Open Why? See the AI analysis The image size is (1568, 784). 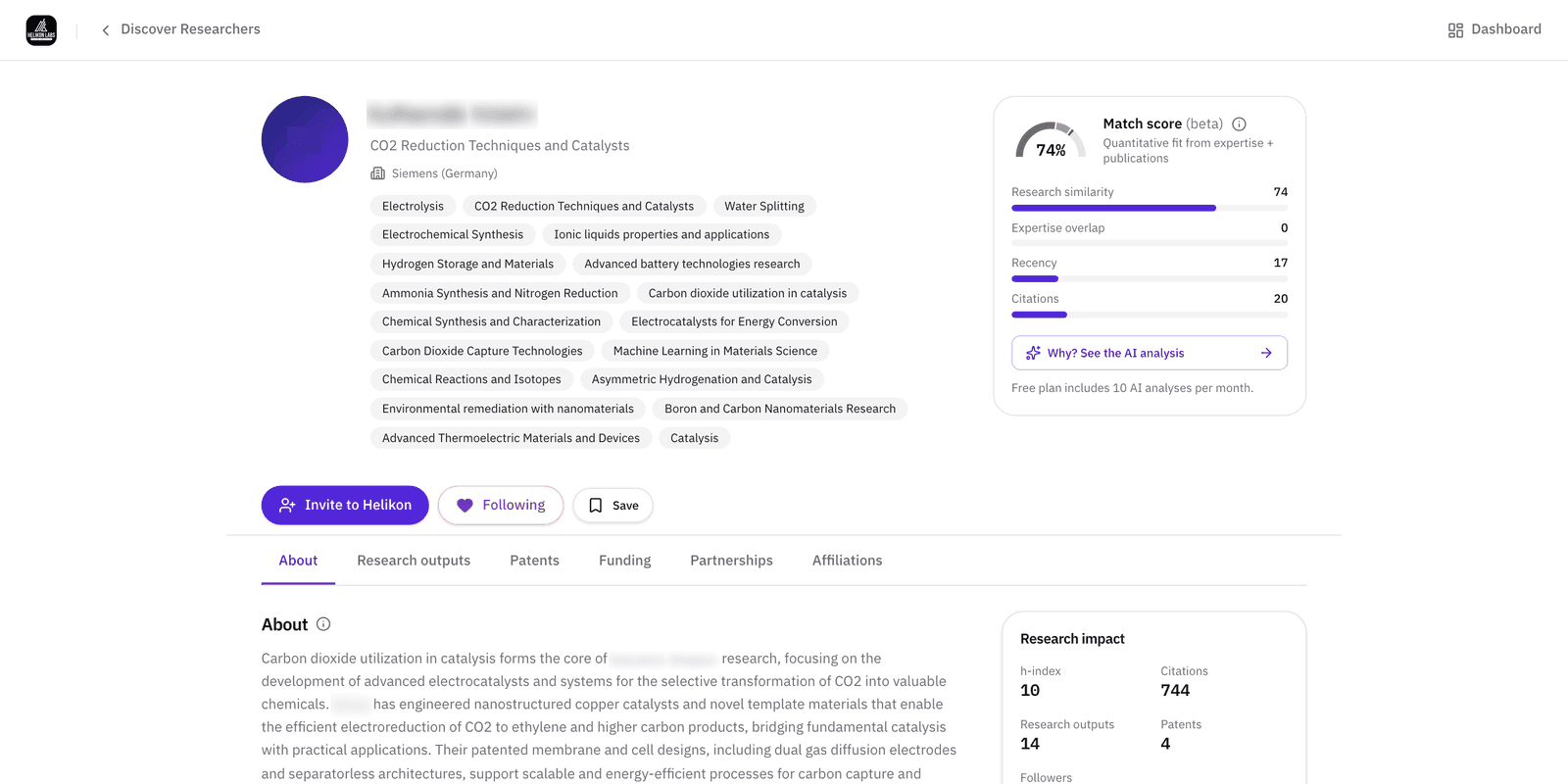(1150, 353)
